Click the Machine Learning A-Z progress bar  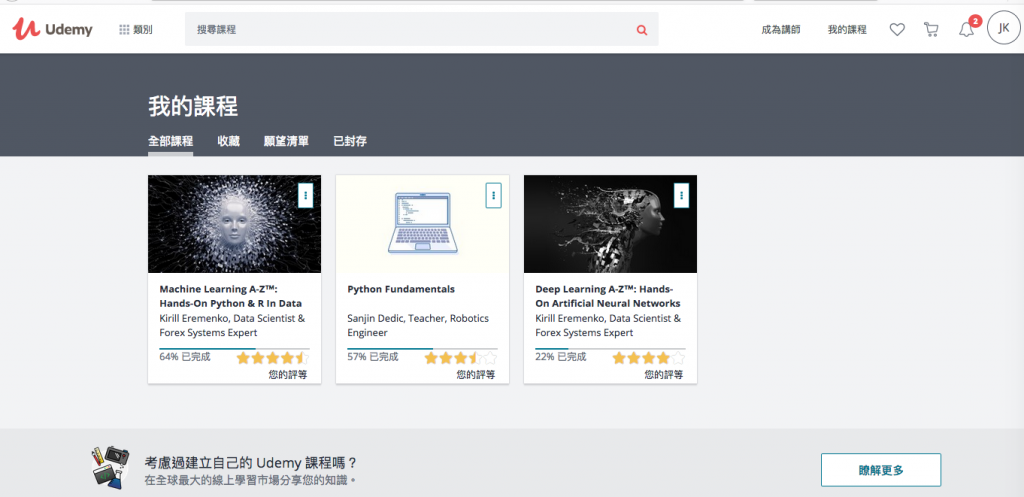tap(234, 349)
